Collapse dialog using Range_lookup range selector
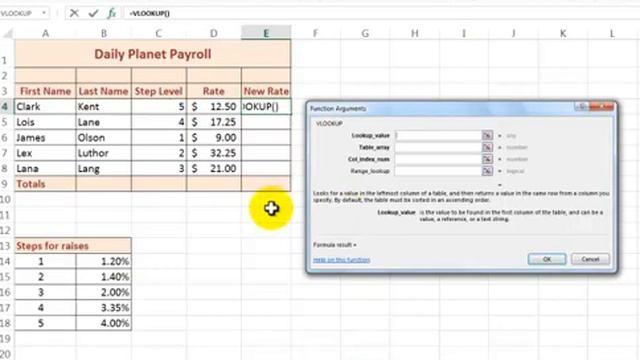This screenshot has height=360, width=640. [x=487, y=171]
